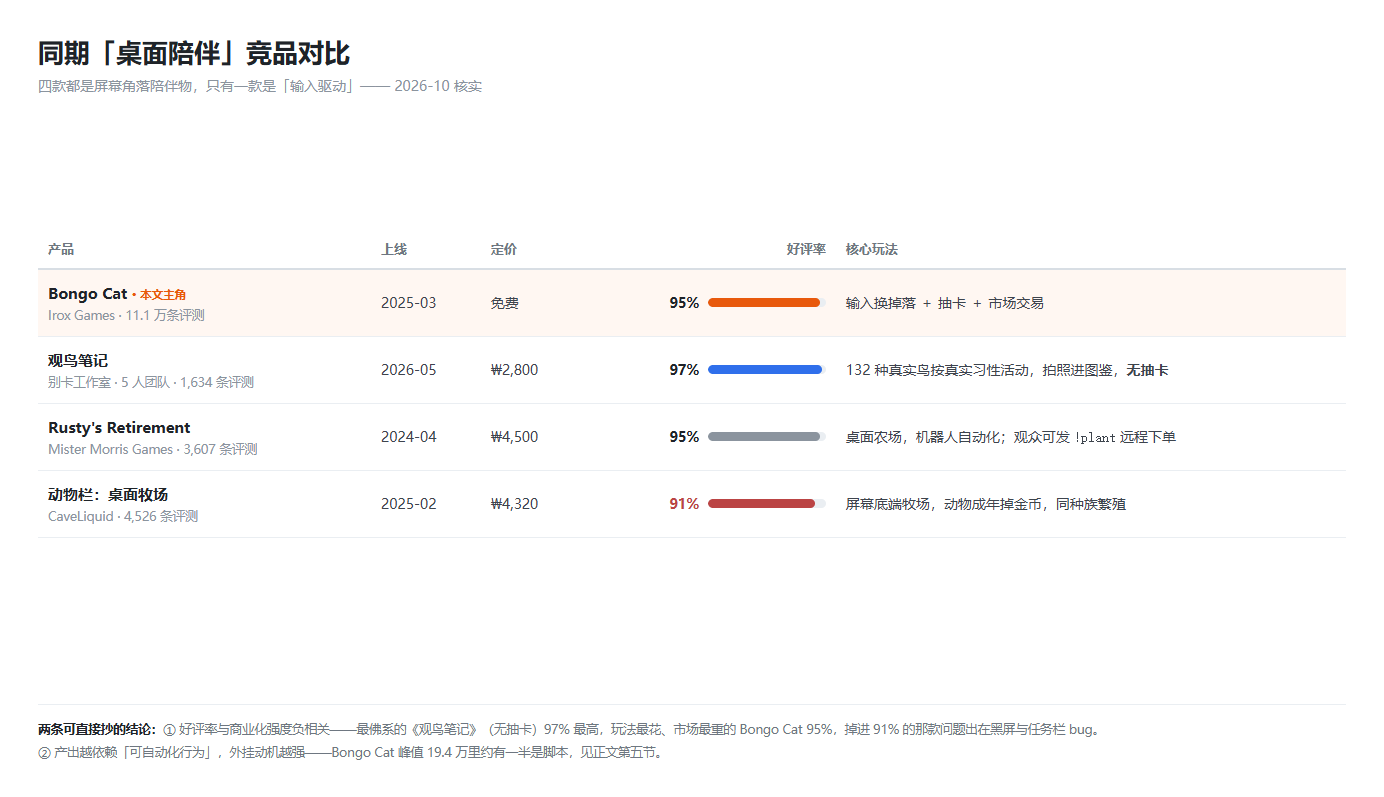Click the gray Rusty's Retirement rating bar

[766, 437]
